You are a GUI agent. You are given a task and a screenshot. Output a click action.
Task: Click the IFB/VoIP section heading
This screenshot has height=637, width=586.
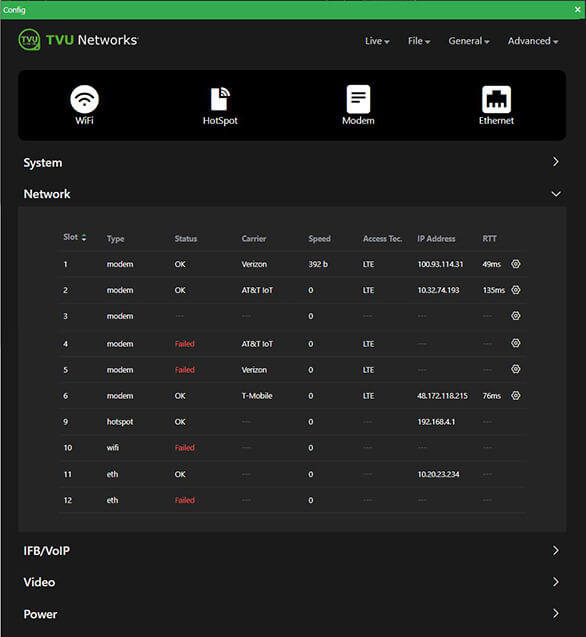coord(47,551)
